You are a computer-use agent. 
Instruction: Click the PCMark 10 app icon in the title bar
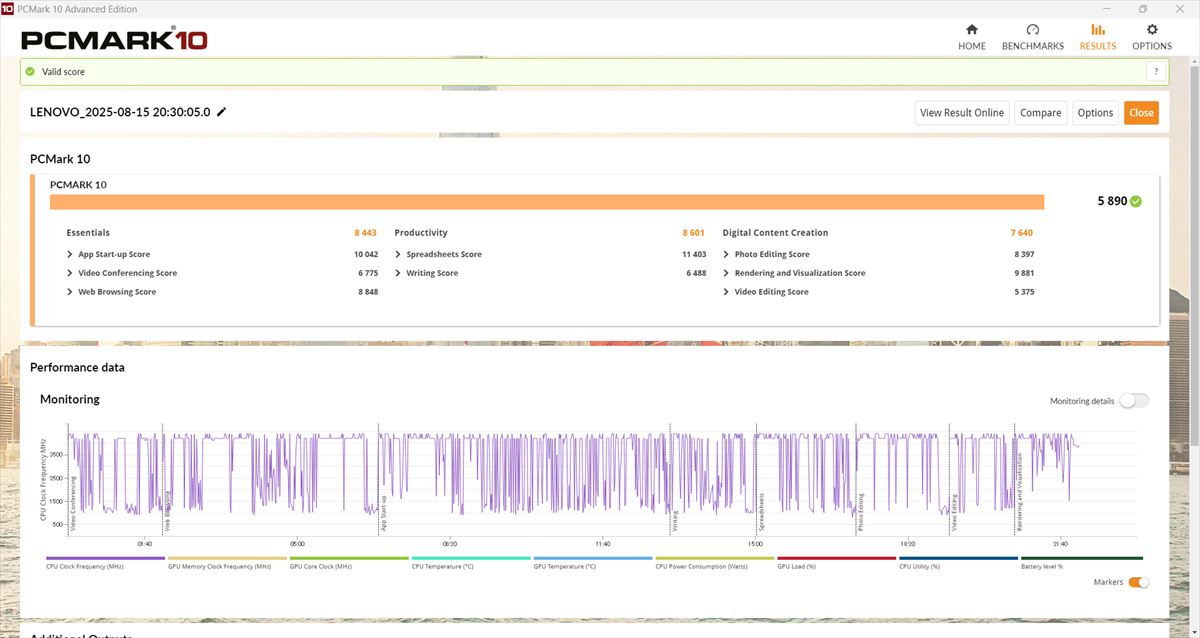[x=9, y=9]
